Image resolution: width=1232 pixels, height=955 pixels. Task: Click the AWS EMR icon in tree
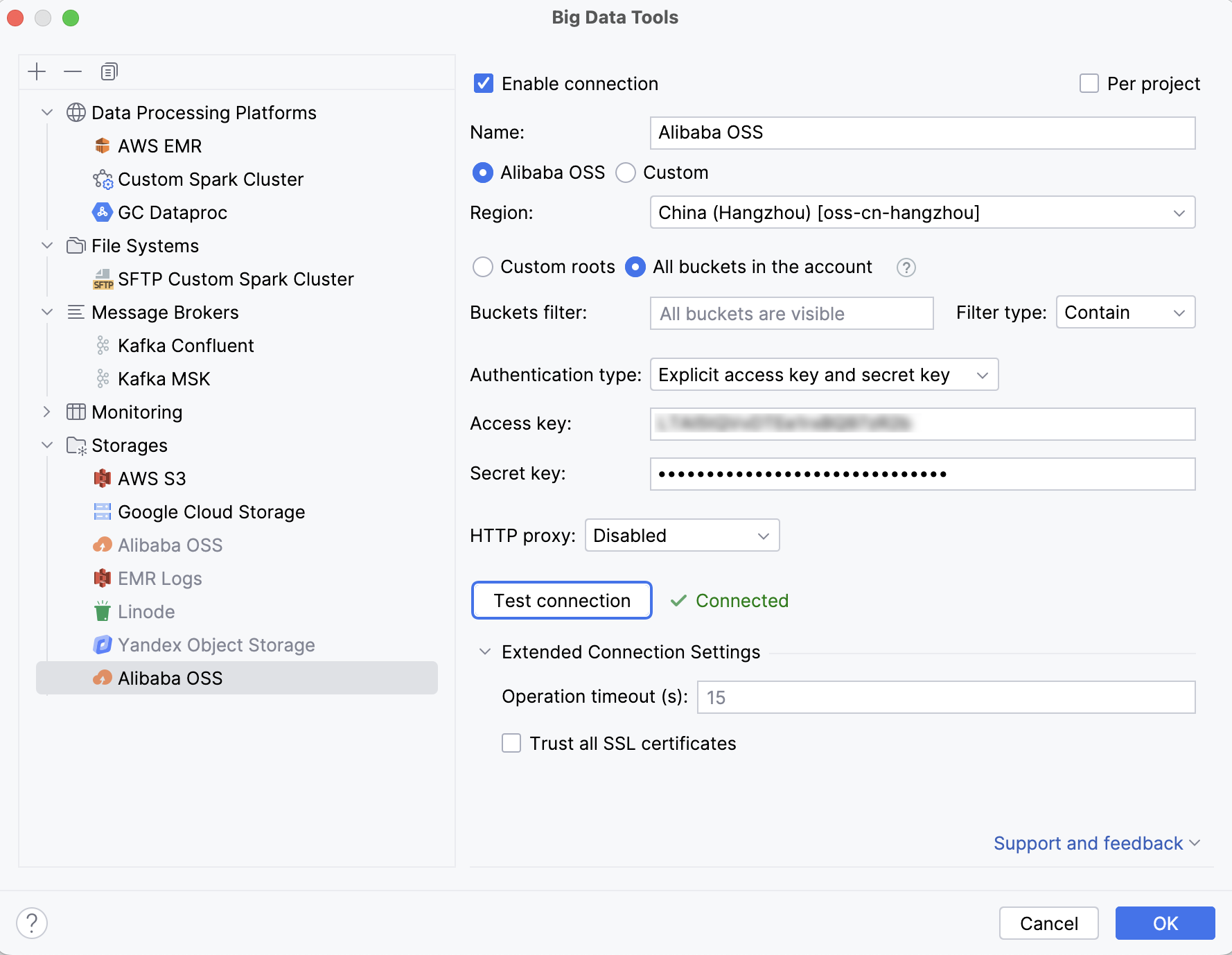point(103,146)
